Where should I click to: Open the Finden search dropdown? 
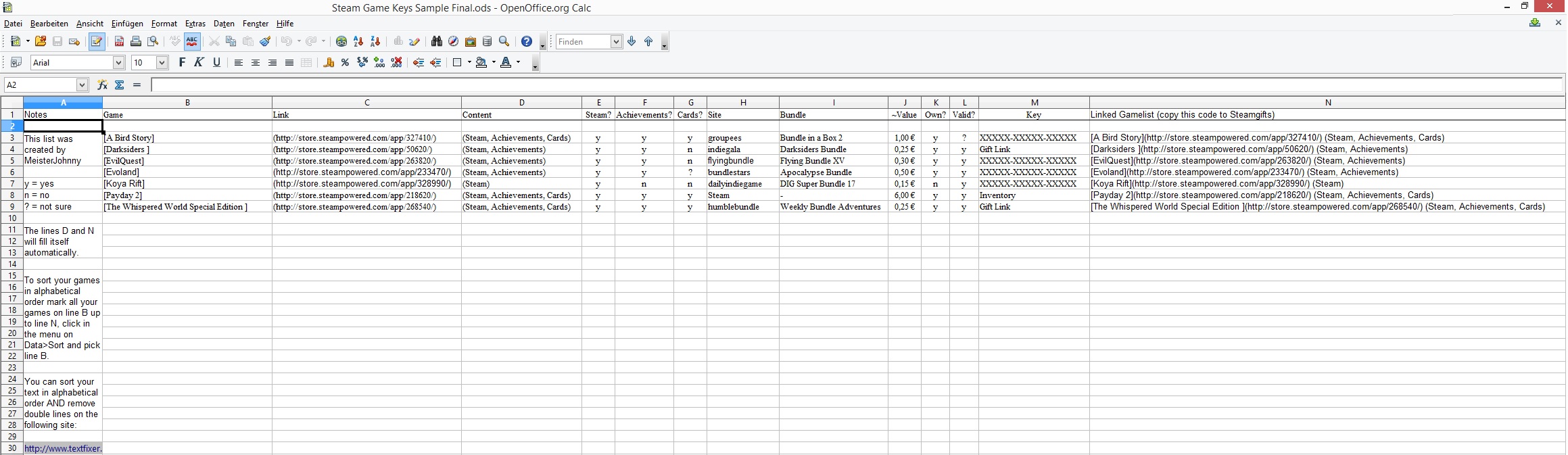pyautogui.click(x=616, y=42)
